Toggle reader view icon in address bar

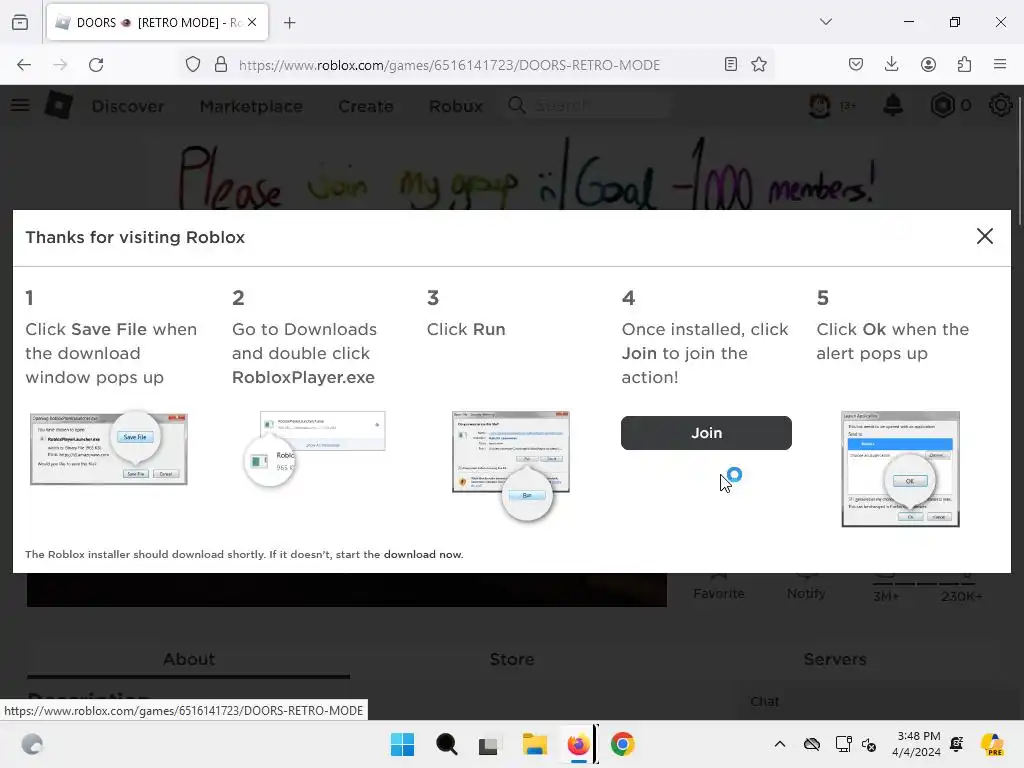731,65
